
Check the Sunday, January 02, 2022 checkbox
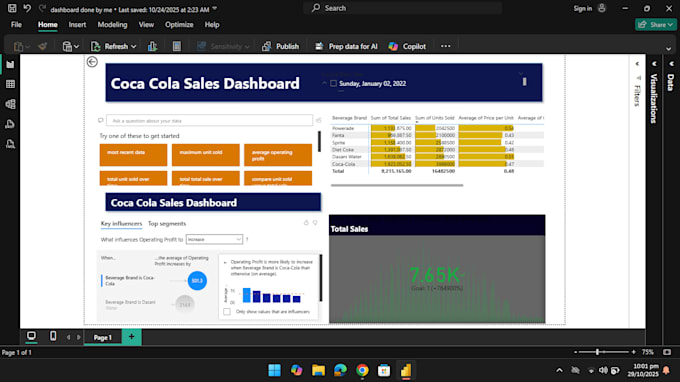333,83
